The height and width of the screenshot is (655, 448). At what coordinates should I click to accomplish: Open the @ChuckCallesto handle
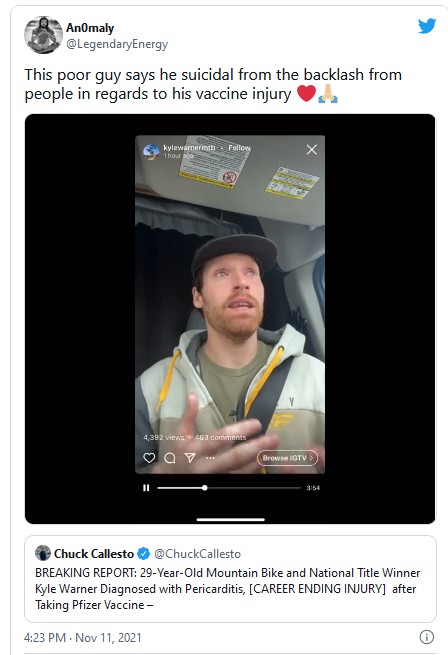point(197,554)
